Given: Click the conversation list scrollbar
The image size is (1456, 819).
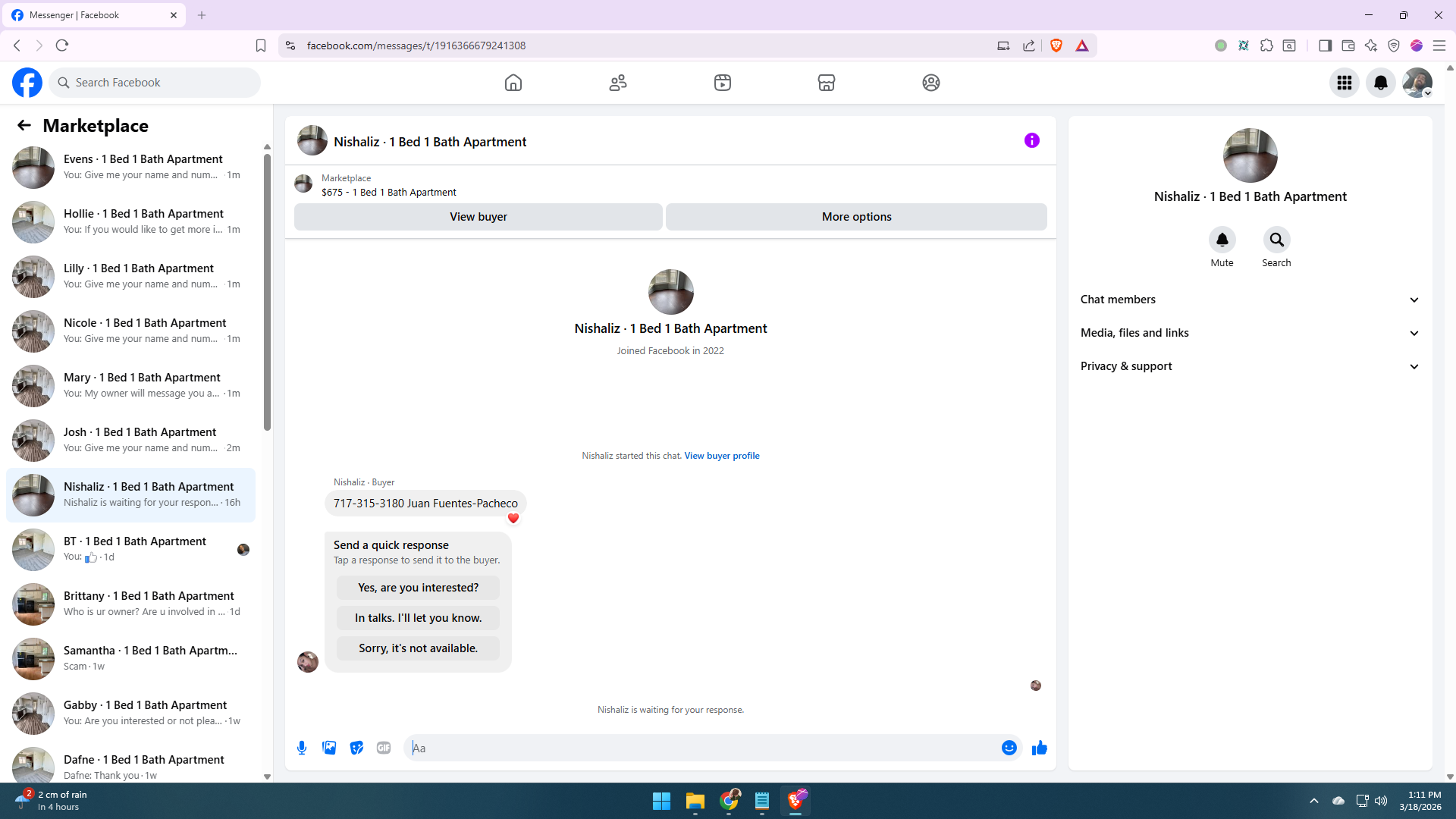Looking at the screenshot, I should (267, 292).
